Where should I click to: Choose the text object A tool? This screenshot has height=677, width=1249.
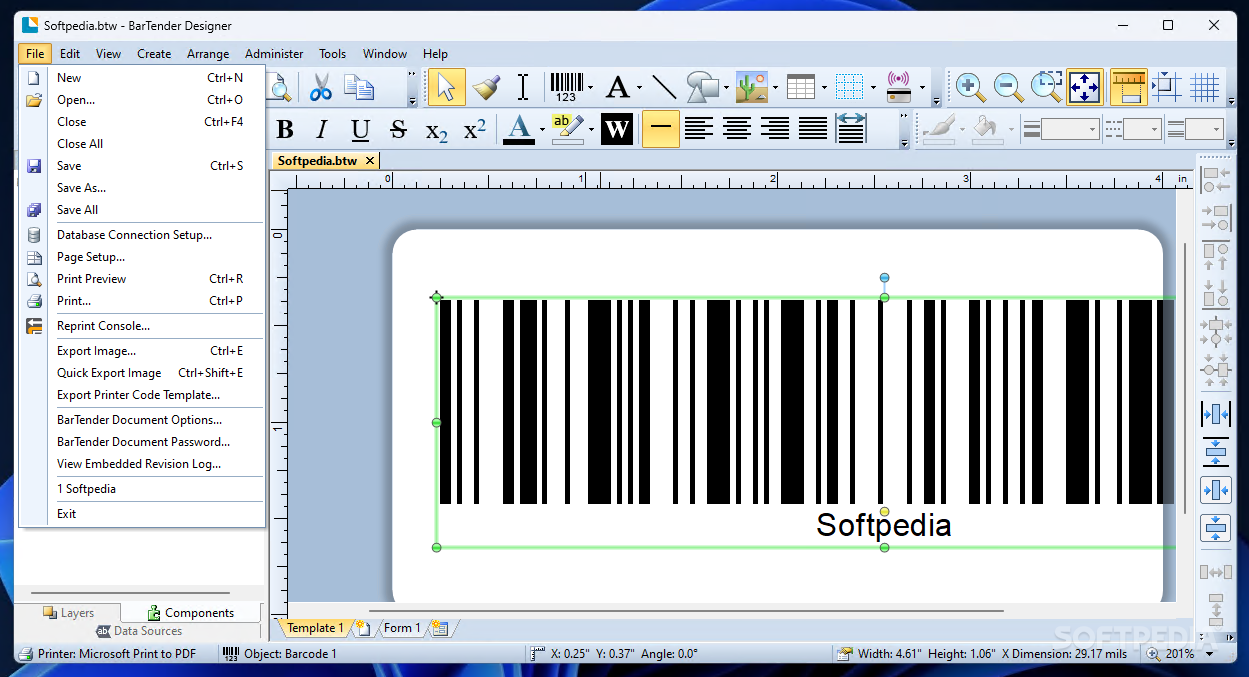(618, 87)
